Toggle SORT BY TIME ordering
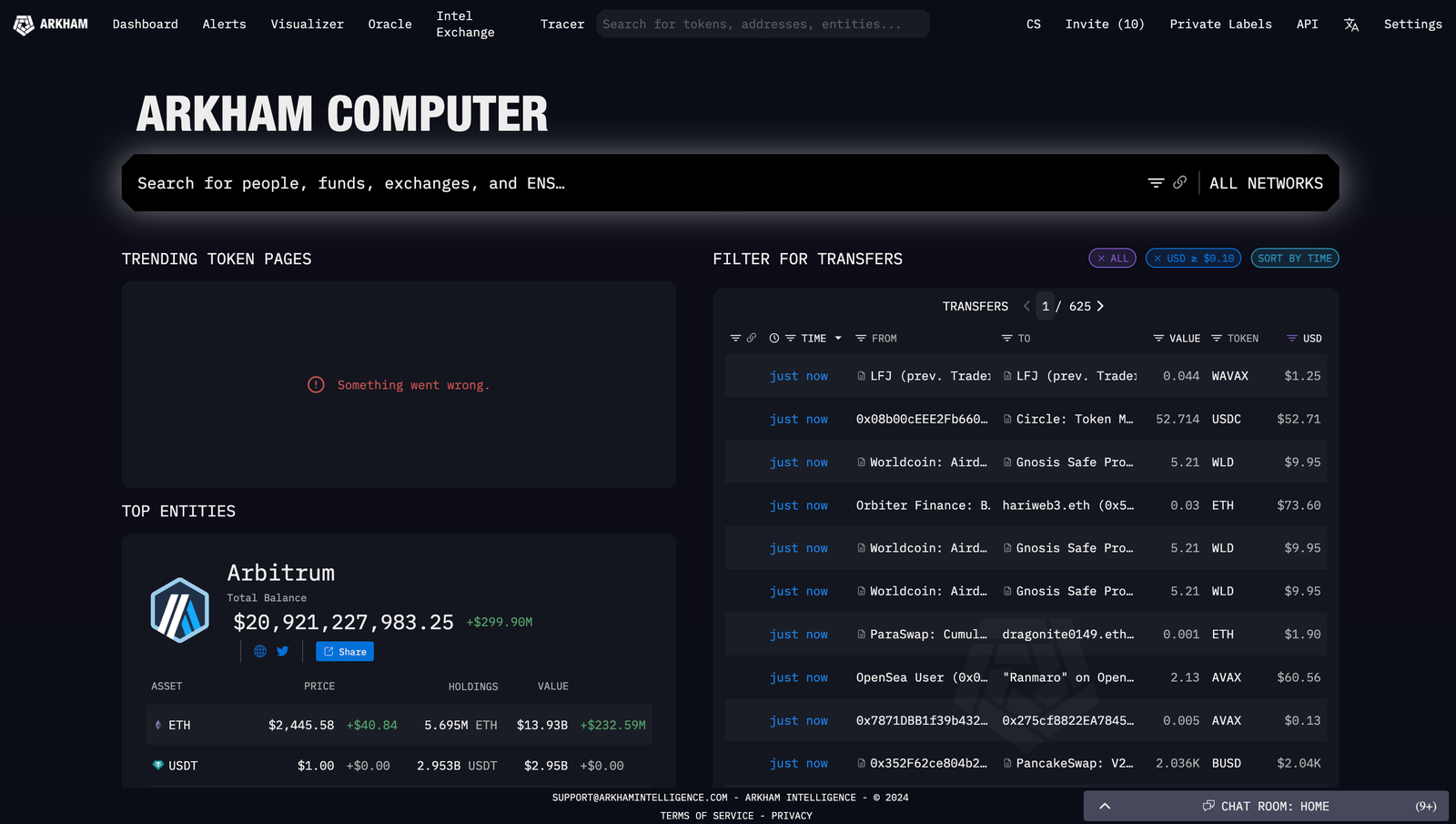The height and width of the screenshot is (824, 1456). pyautogui.click(x=1294, y=258)
